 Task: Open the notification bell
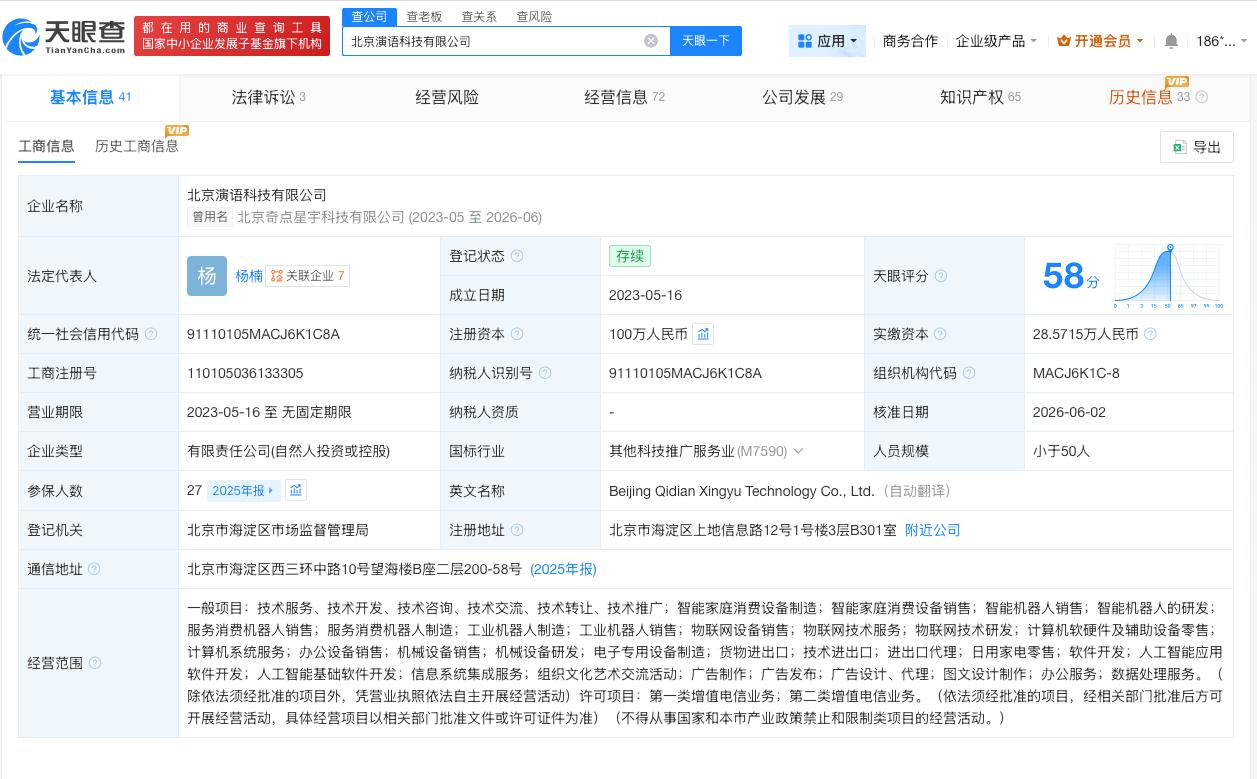(x=1171, y=41)
